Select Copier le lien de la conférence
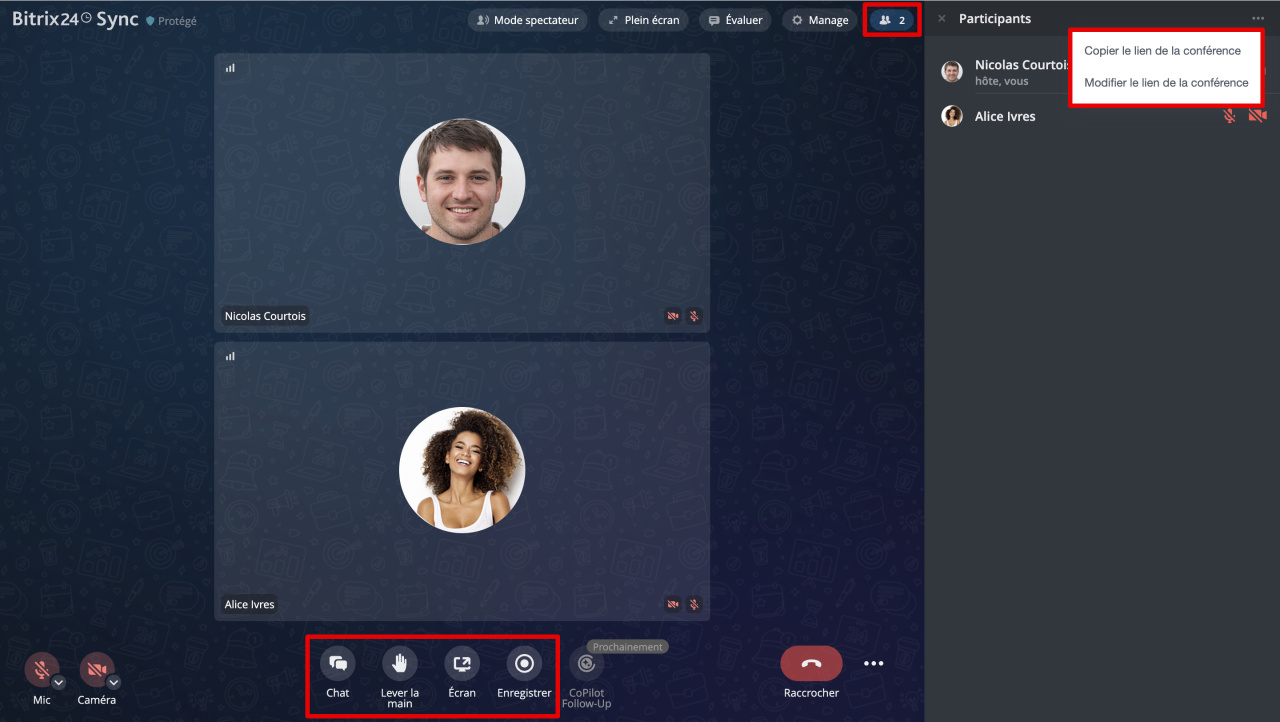This screenshot has height=722, width=1280. (x=1163, y=51)
